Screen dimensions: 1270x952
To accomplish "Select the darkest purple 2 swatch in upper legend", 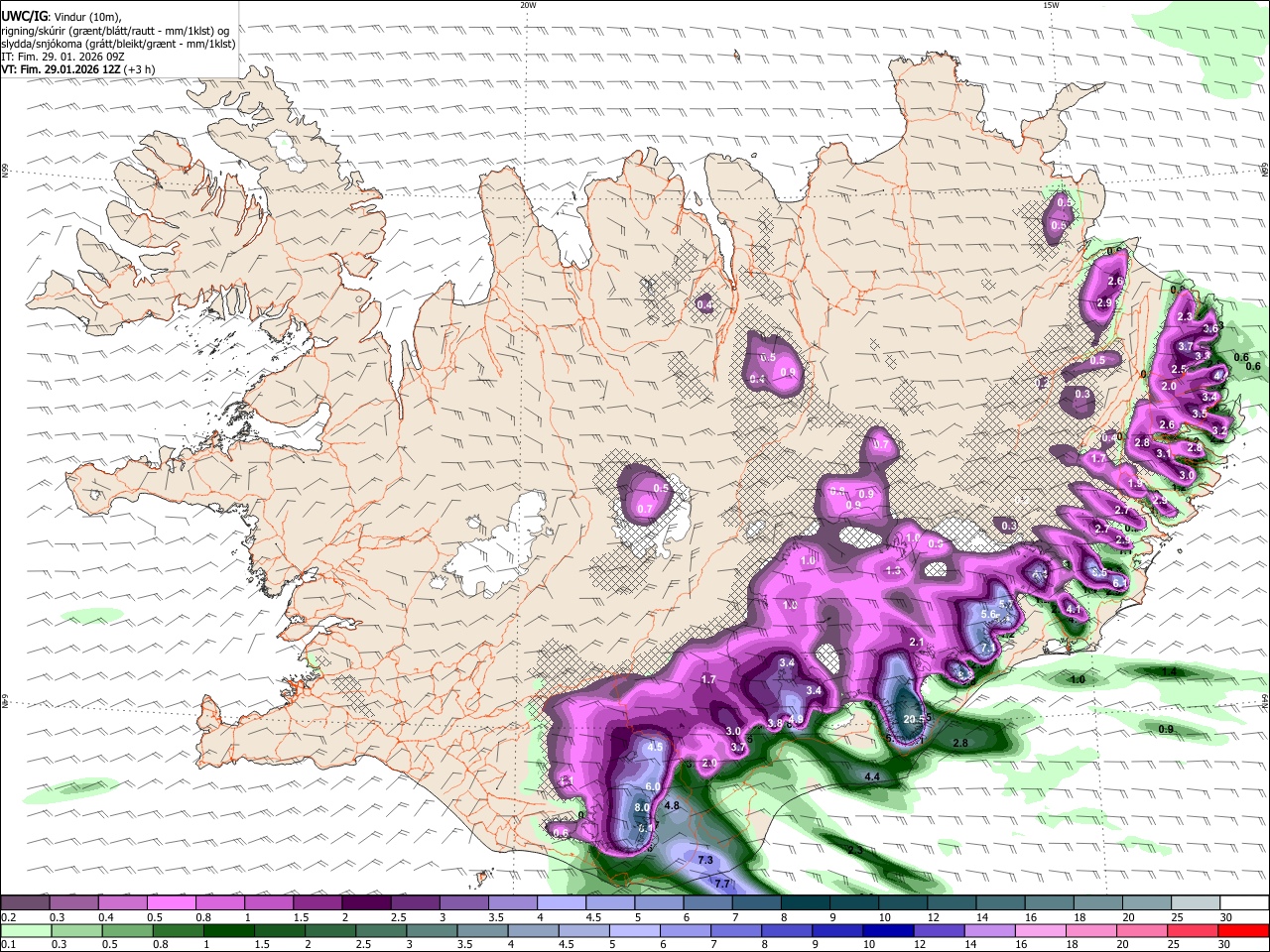I will coord(366,903).
